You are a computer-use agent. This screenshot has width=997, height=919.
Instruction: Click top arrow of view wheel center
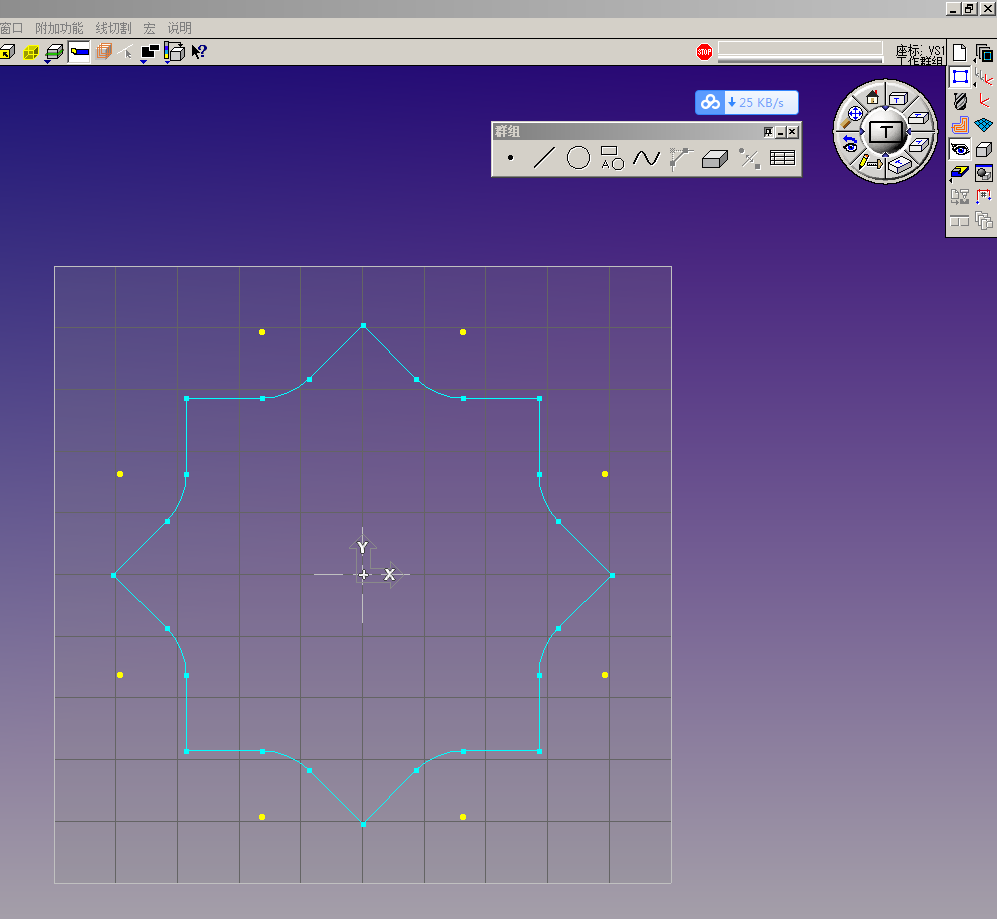[x=885, y=108]
